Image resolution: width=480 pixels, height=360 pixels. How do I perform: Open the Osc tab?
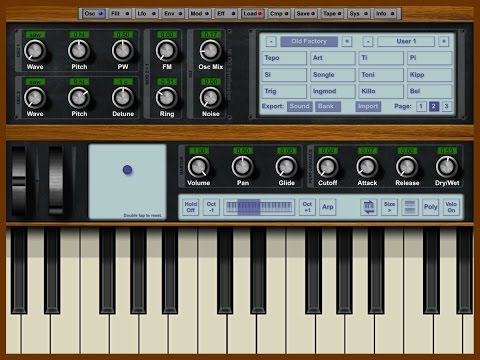point(94,14)
